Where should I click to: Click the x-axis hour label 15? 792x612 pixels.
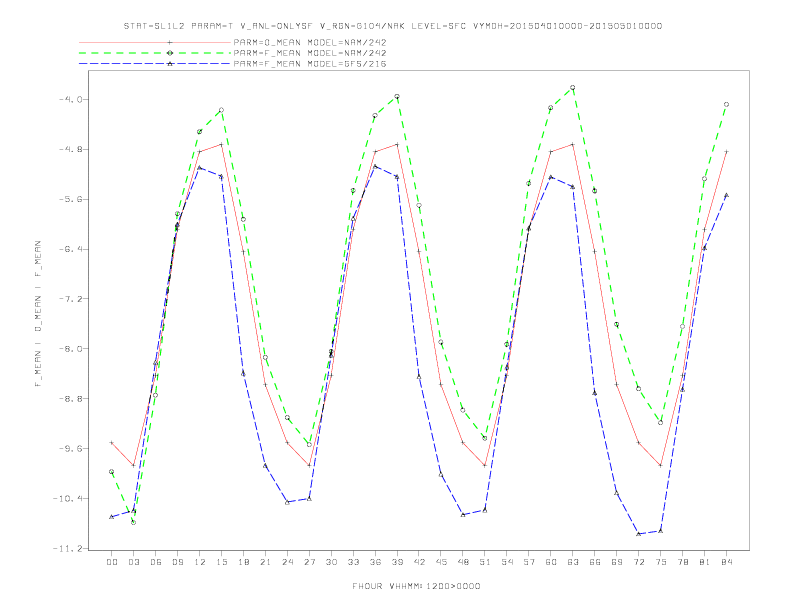click(221, 562)
